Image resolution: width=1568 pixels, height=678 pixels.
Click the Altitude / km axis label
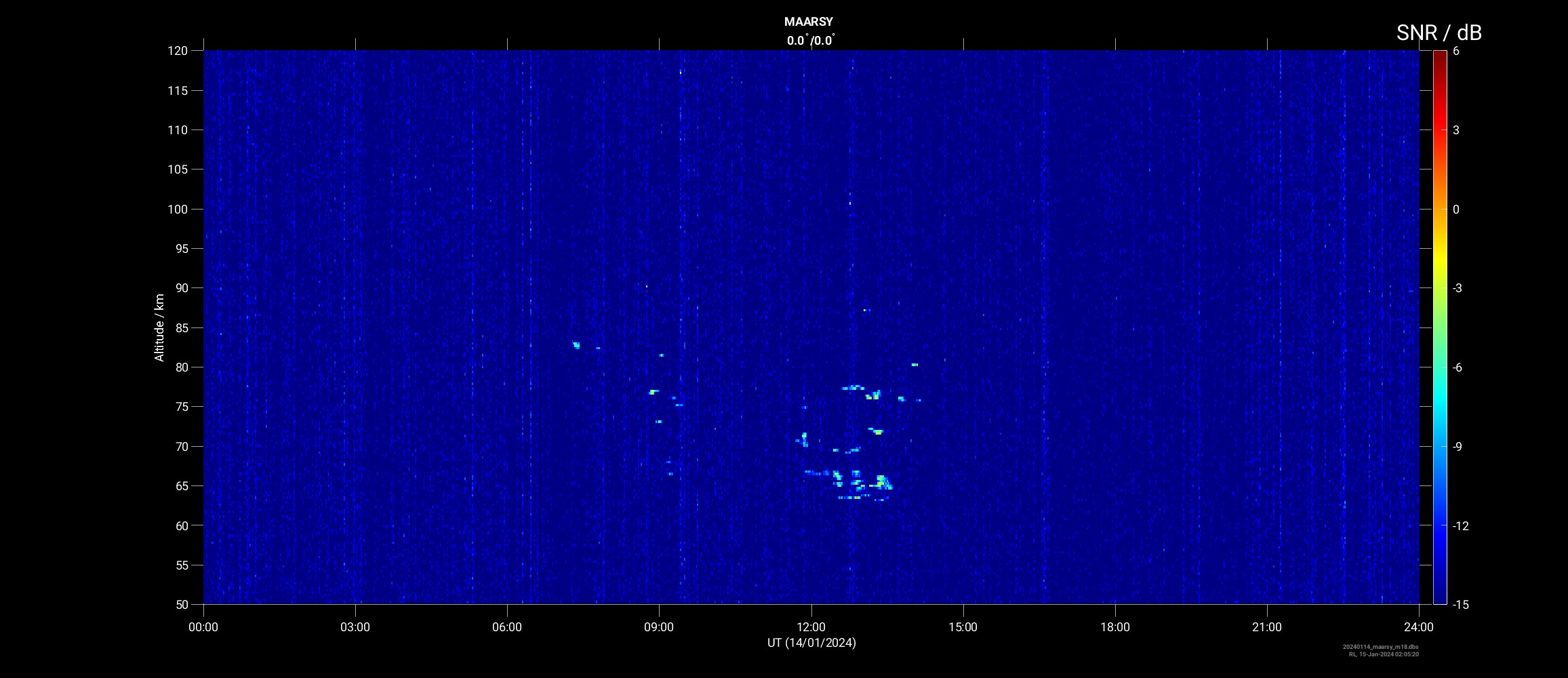pyautogui.click(x=159, y=327)
